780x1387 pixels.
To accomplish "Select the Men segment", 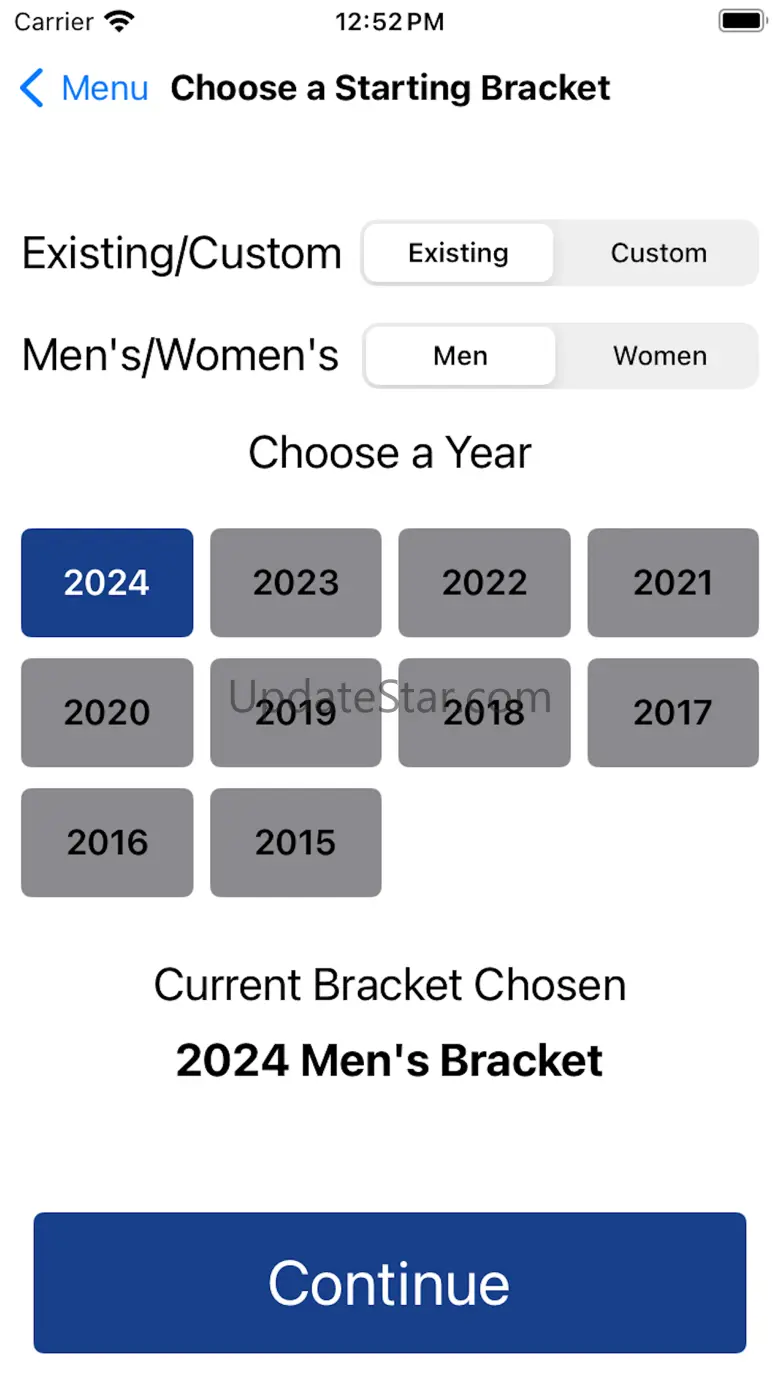I will pos(460,356).
